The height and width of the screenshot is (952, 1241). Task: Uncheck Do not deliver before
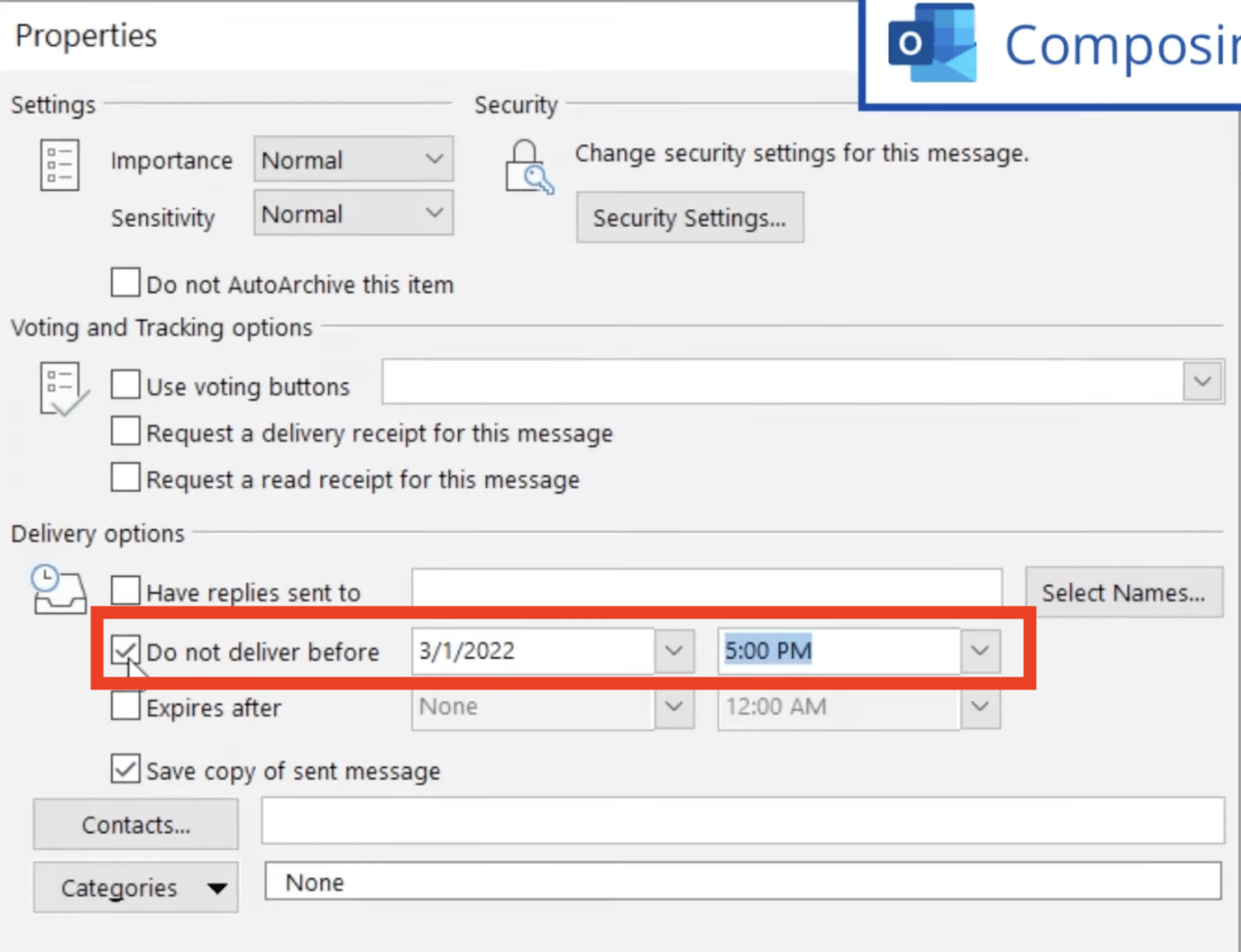(x=124, y=650)
